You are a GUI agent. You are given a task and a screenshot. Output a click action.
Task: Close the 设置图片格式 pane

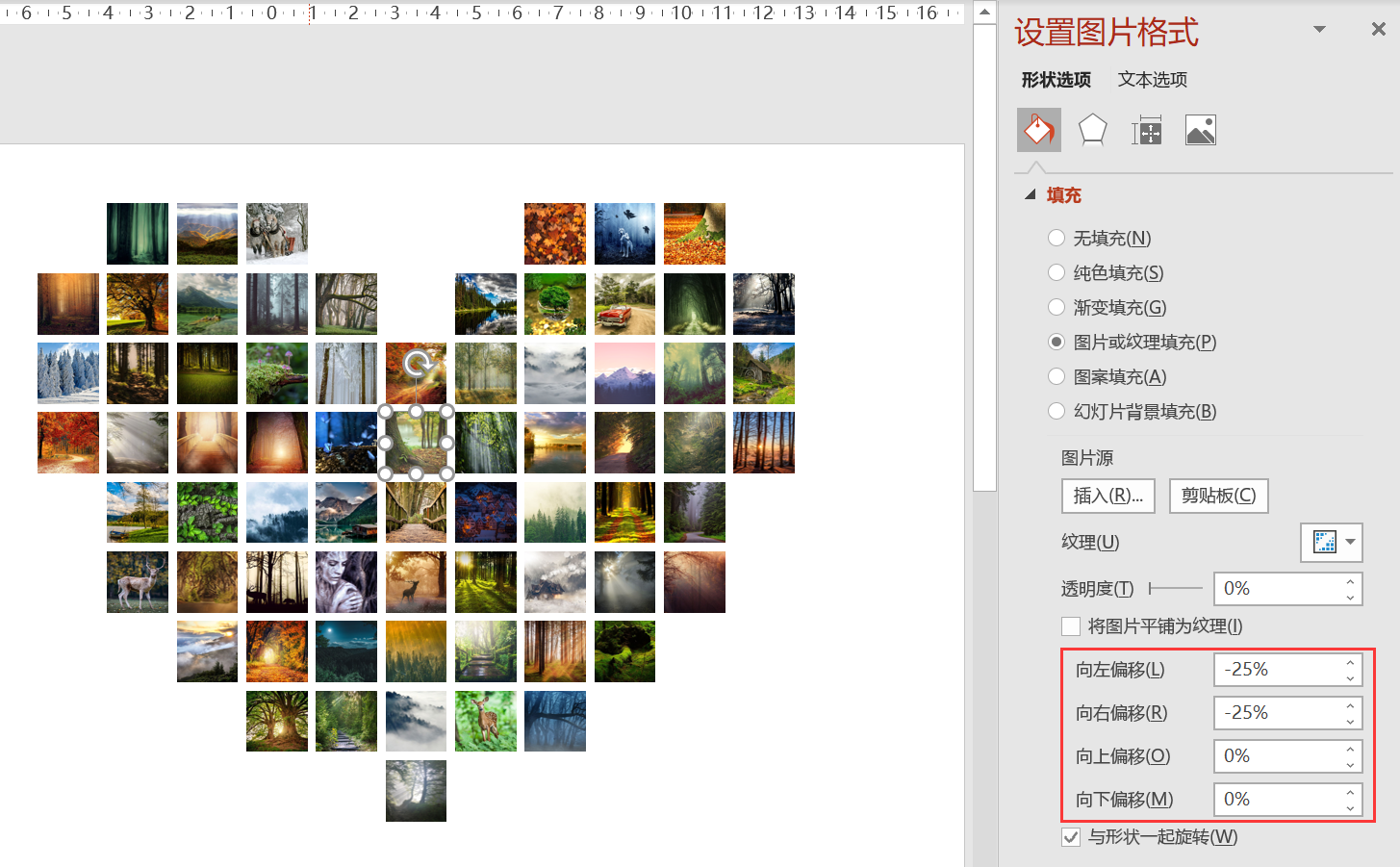1379,29
